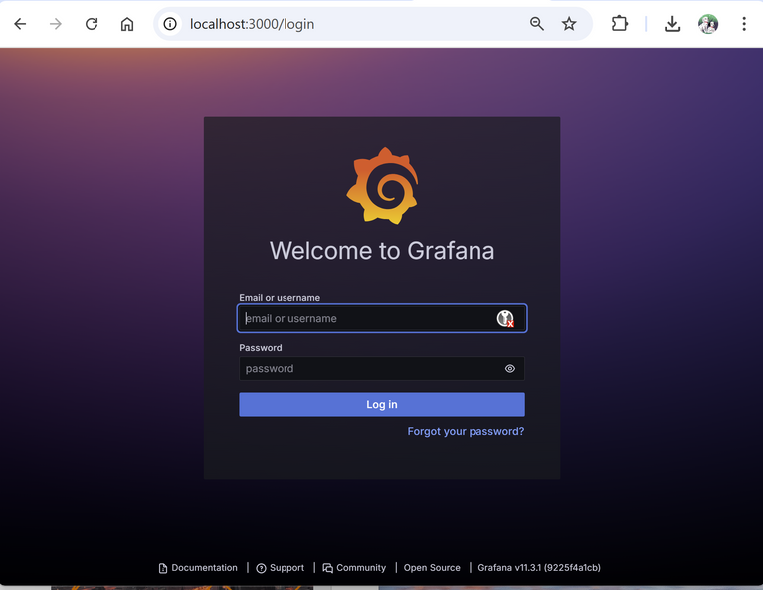Follow the Open Source footer link
This screenshot has width=763, height=590.
(432, 568)
